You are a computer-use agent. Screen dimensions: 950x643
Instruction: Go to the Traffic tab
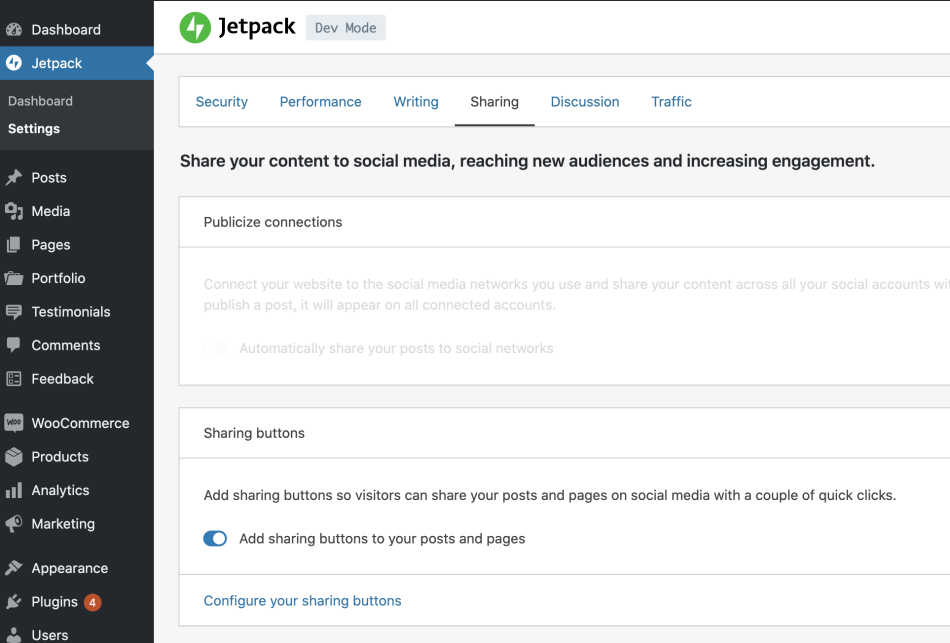pos(671,102)
